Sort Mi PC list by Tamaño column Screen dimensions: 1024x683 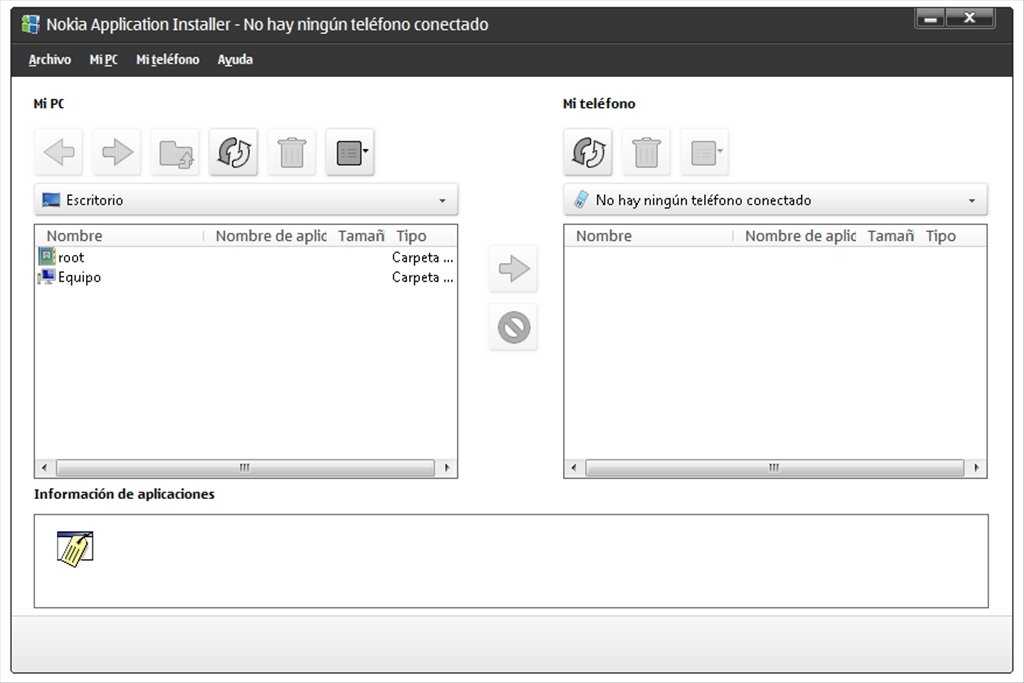pyautogui.click(x=360, y=236)
